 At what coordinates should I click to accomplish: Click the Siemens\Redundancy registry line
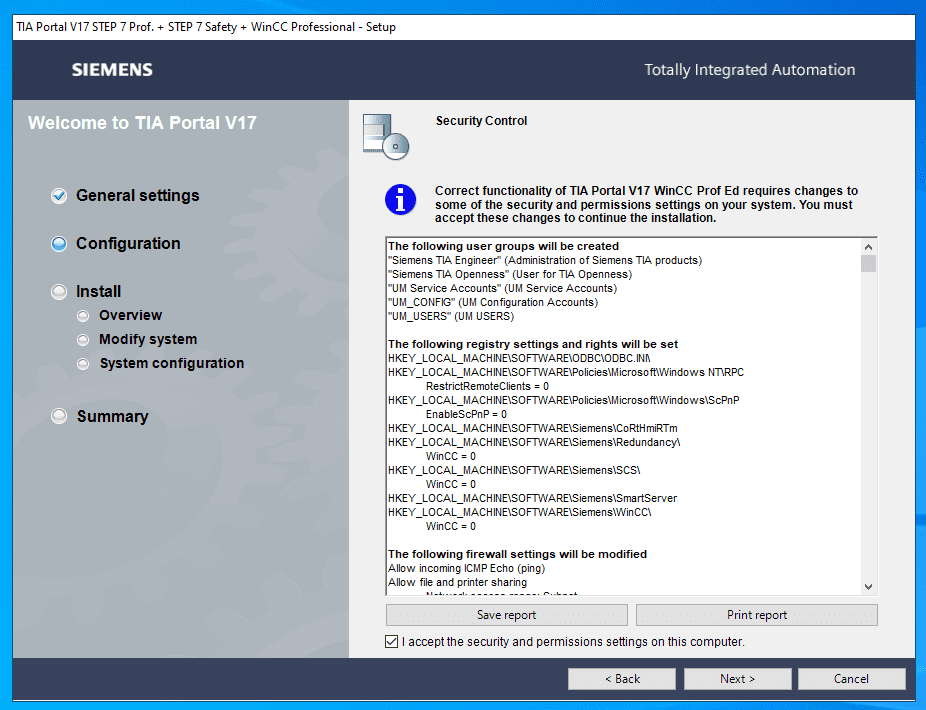point(534,442)
